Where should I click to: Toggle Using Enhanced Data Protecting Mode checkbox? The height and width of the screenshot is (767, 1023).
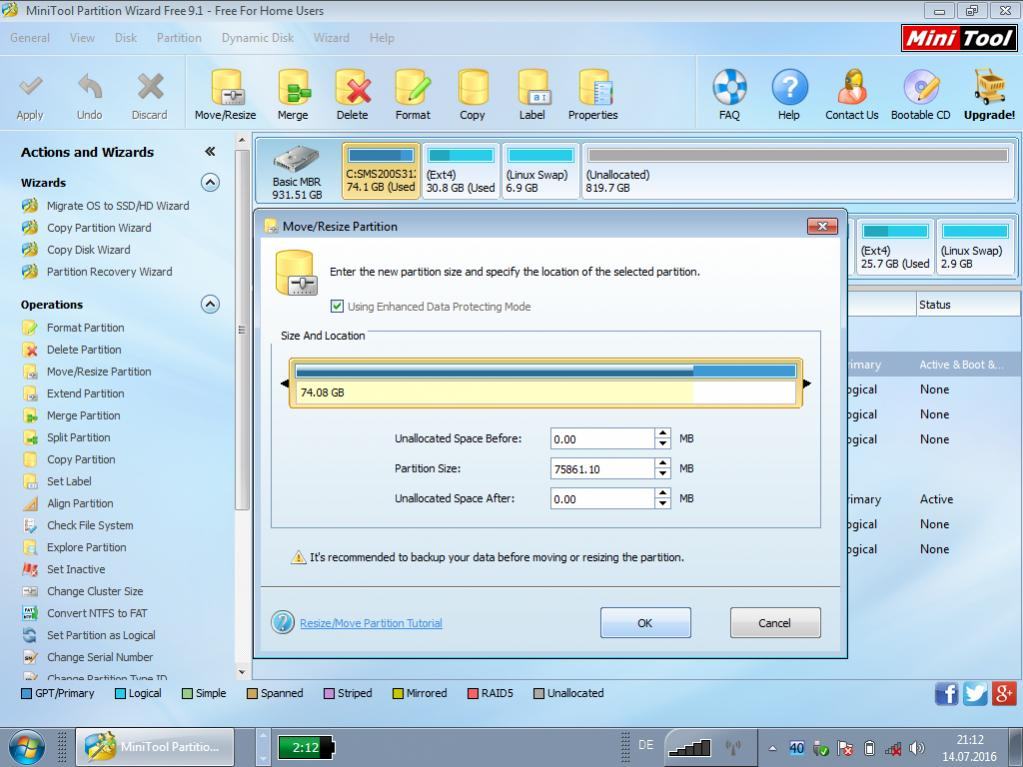(x=337, y=306)
